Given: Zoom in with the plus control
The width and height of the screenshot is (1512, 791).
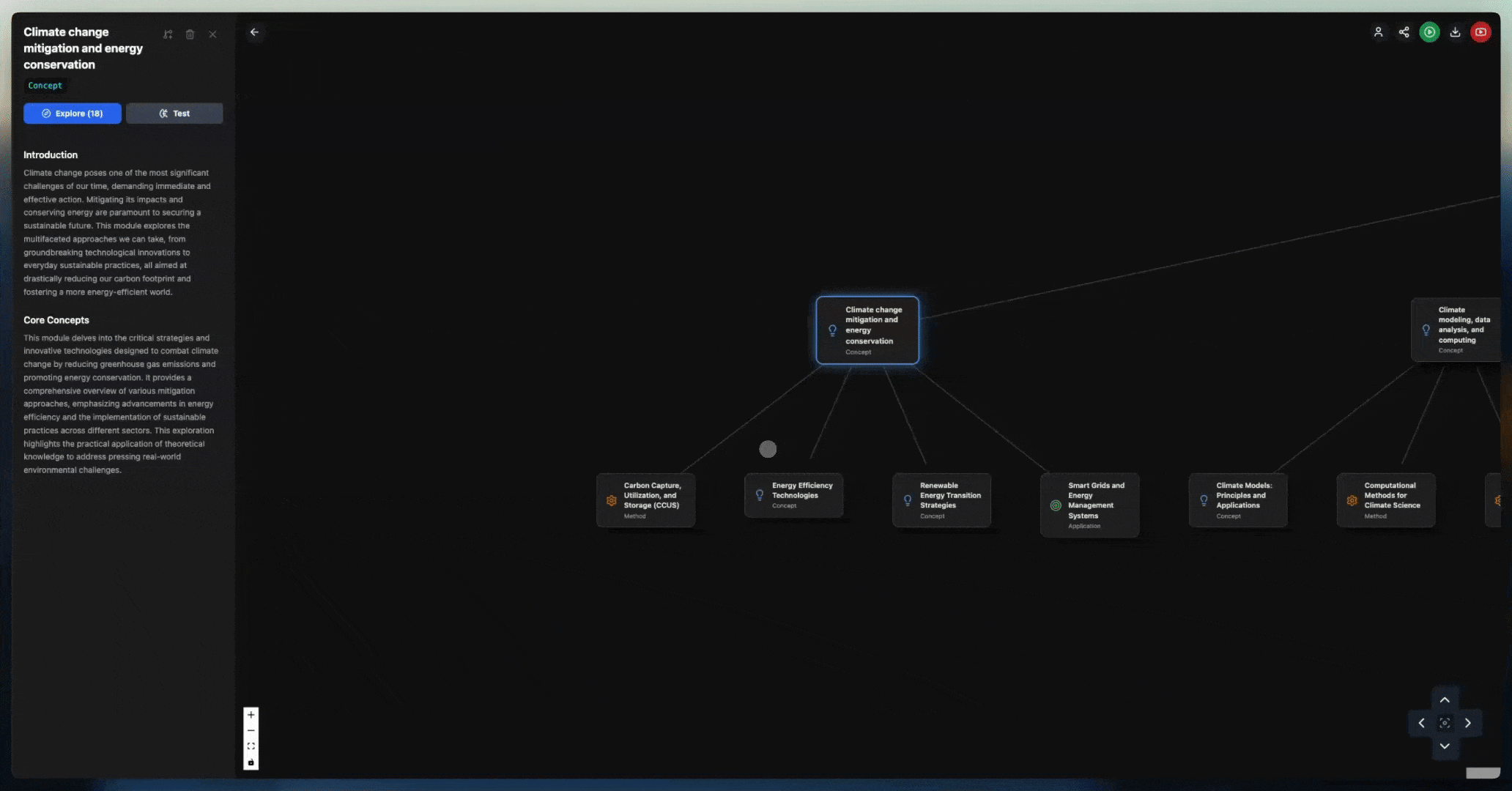Looking at the screenshot, I should point(251,715).
